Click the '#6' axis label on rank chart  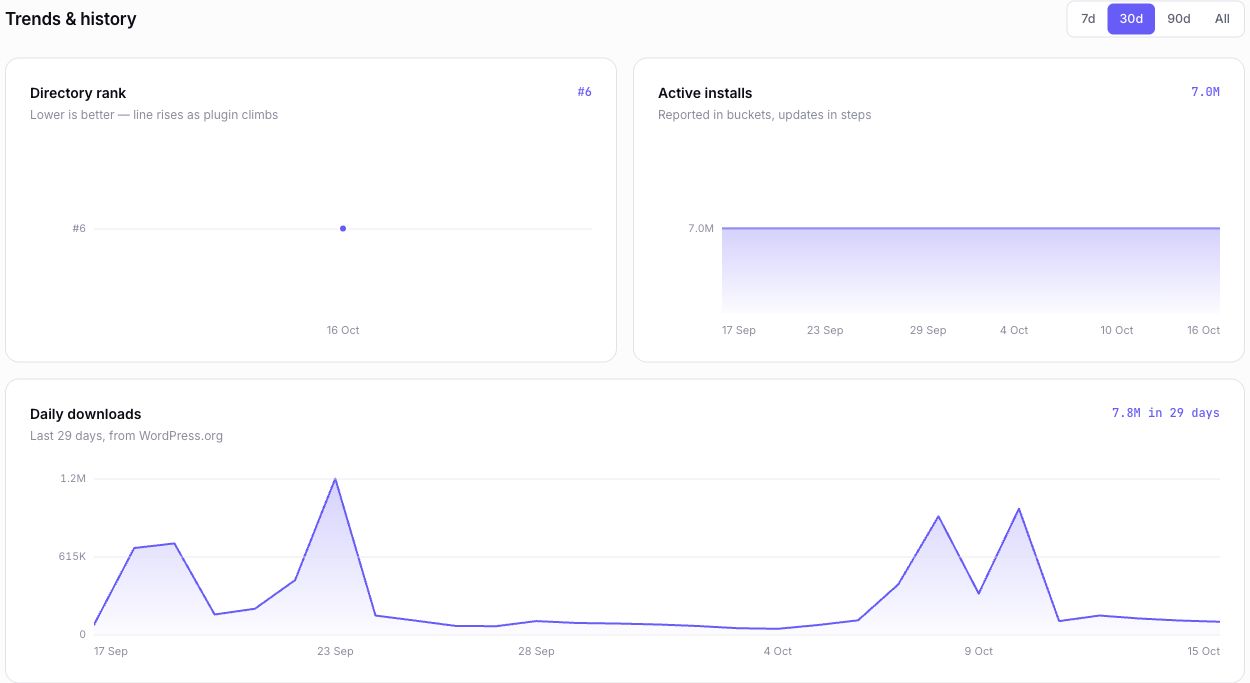pos(79,229)
